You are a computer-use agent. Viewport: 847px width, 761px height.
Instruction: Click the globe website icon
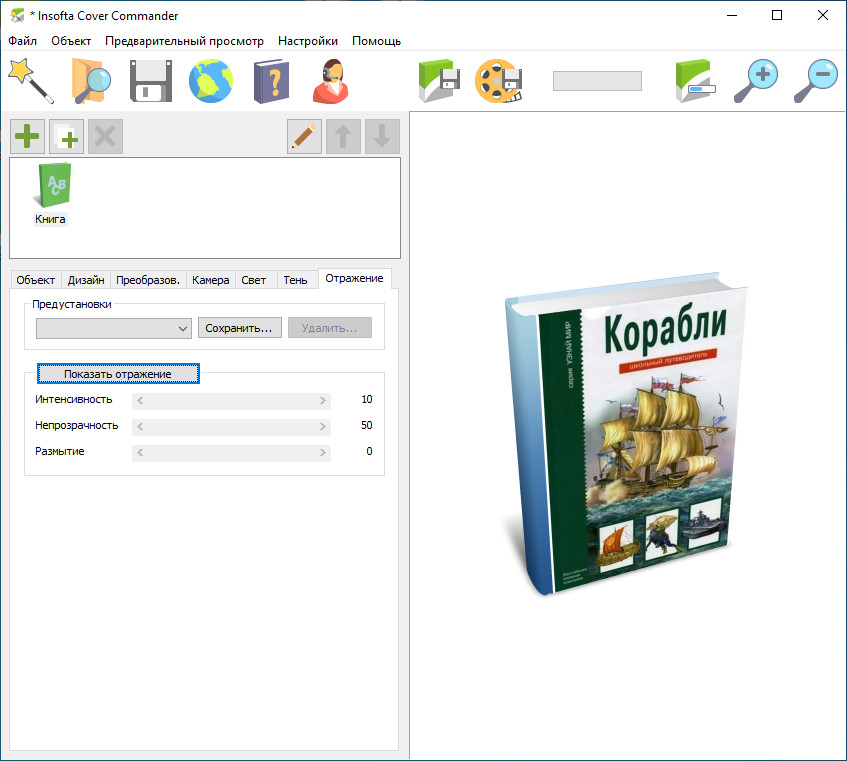(x=211, y=80)
